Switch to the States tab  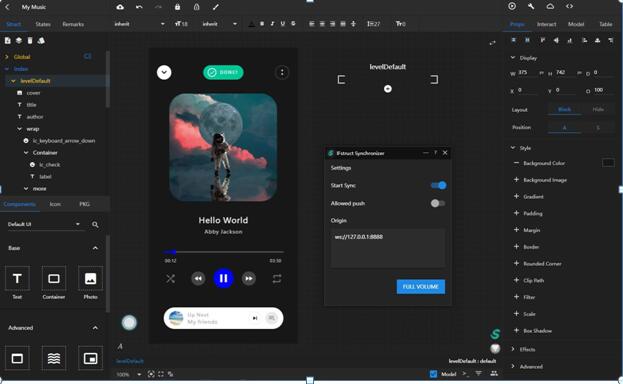click(x=43, y=24)
